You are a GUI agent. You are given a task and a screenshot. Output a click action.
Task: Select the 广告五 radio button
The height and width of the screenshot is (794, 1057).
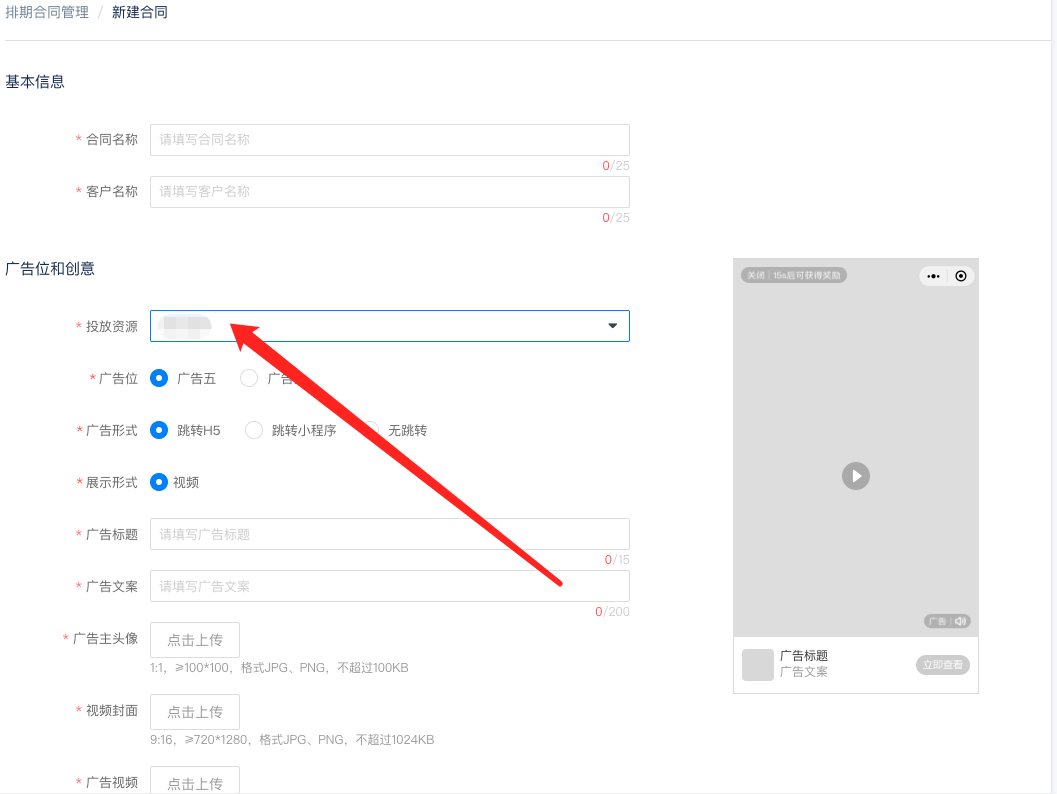159,378
